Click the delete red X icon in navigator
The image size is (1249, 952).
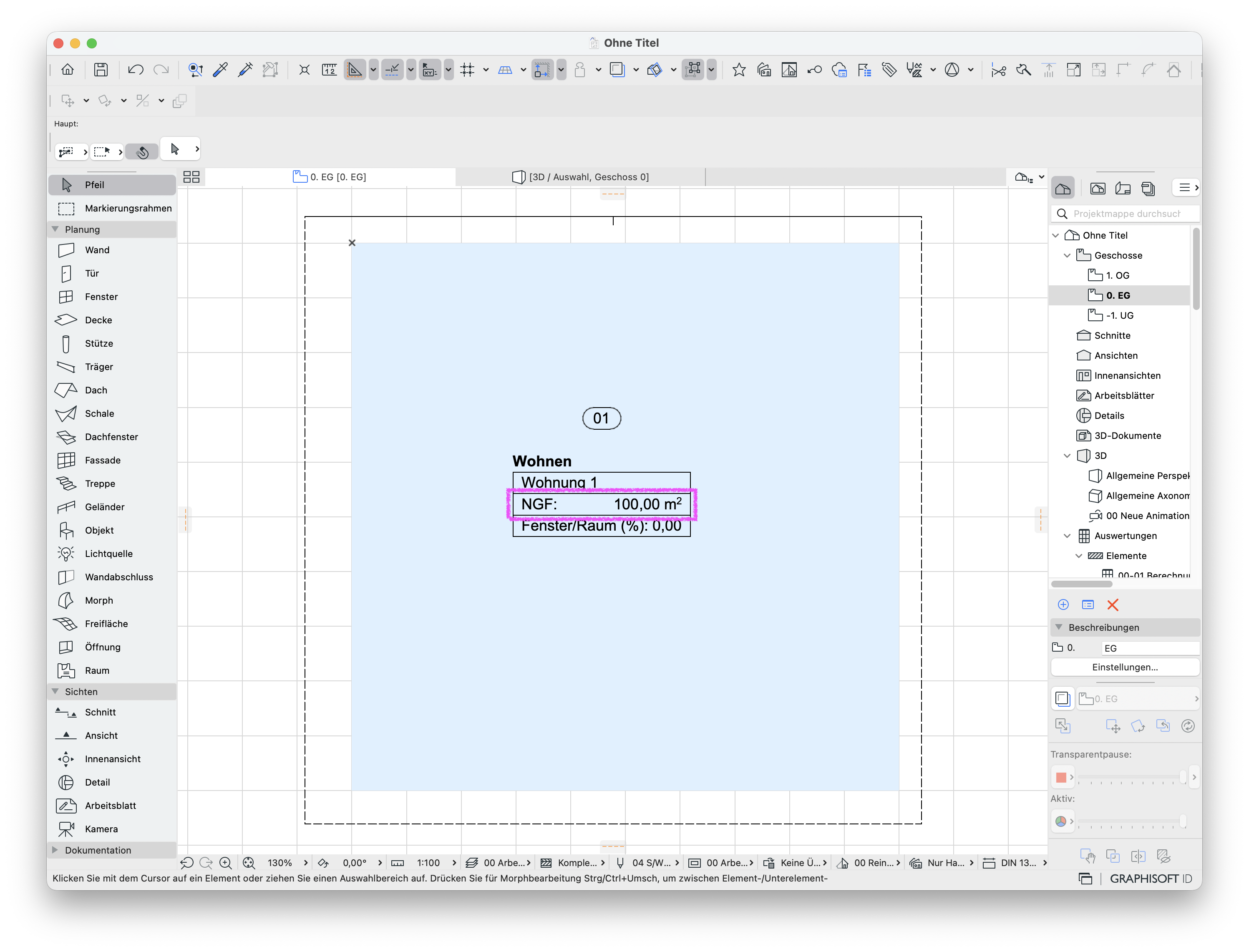coord(1113,604)
